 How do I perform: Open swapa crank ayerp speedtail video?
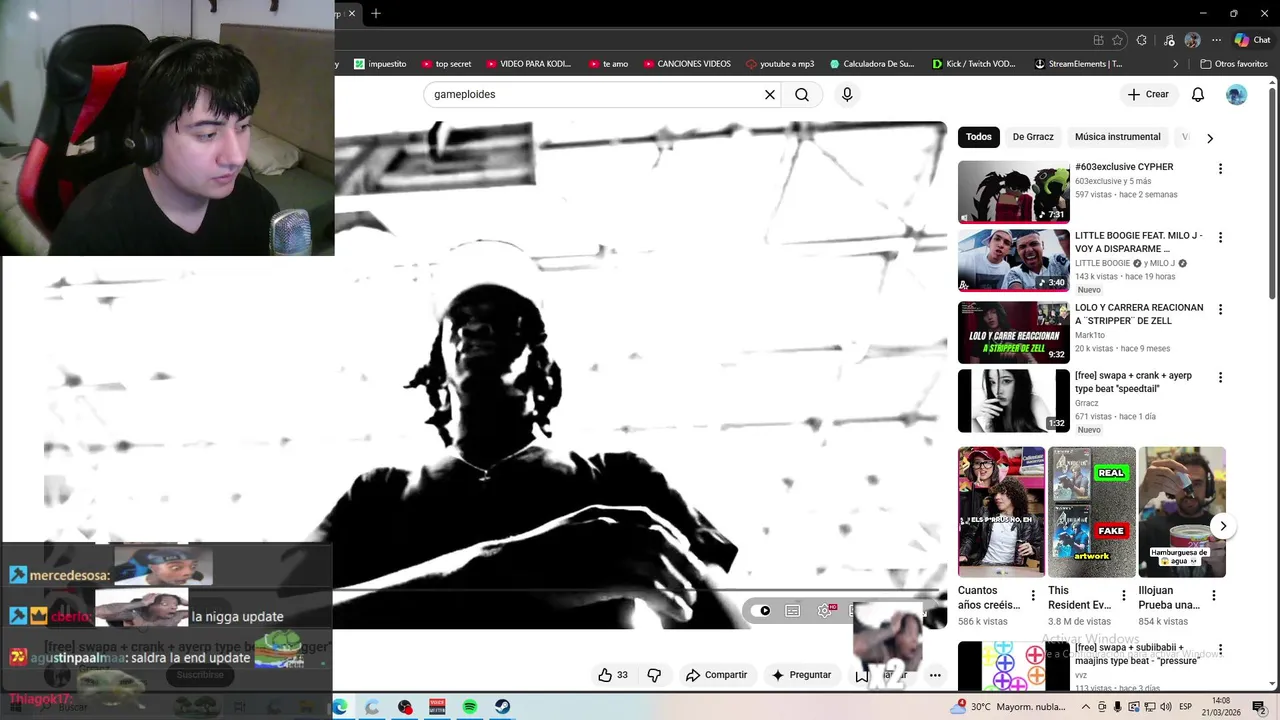(x=1013, y=401)
